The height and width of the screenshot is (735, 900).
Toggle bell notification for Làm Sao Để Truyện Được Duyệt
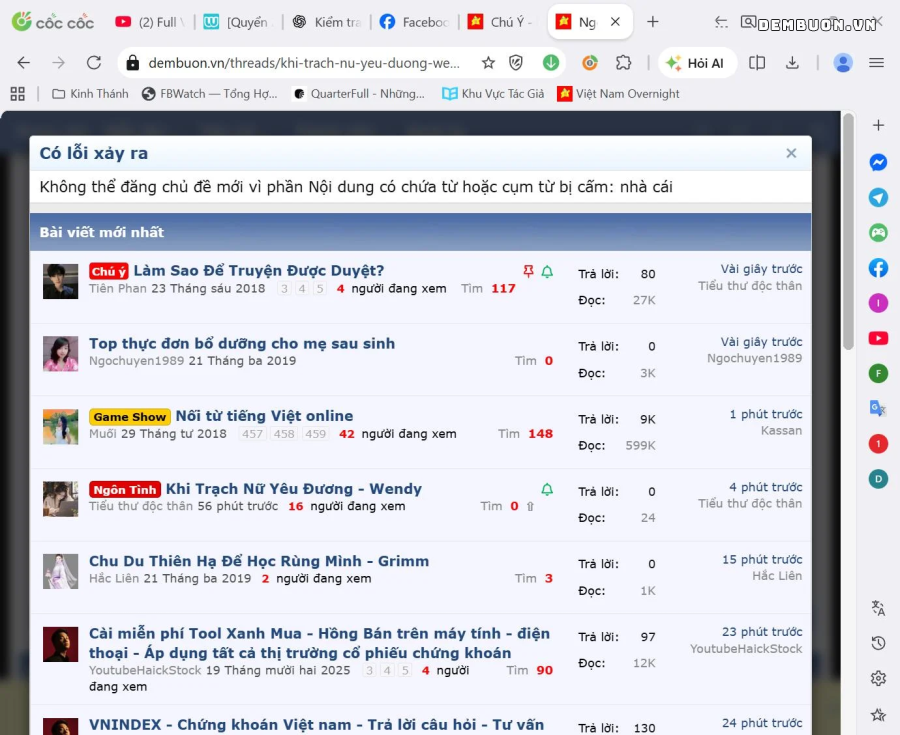[548, 271]
